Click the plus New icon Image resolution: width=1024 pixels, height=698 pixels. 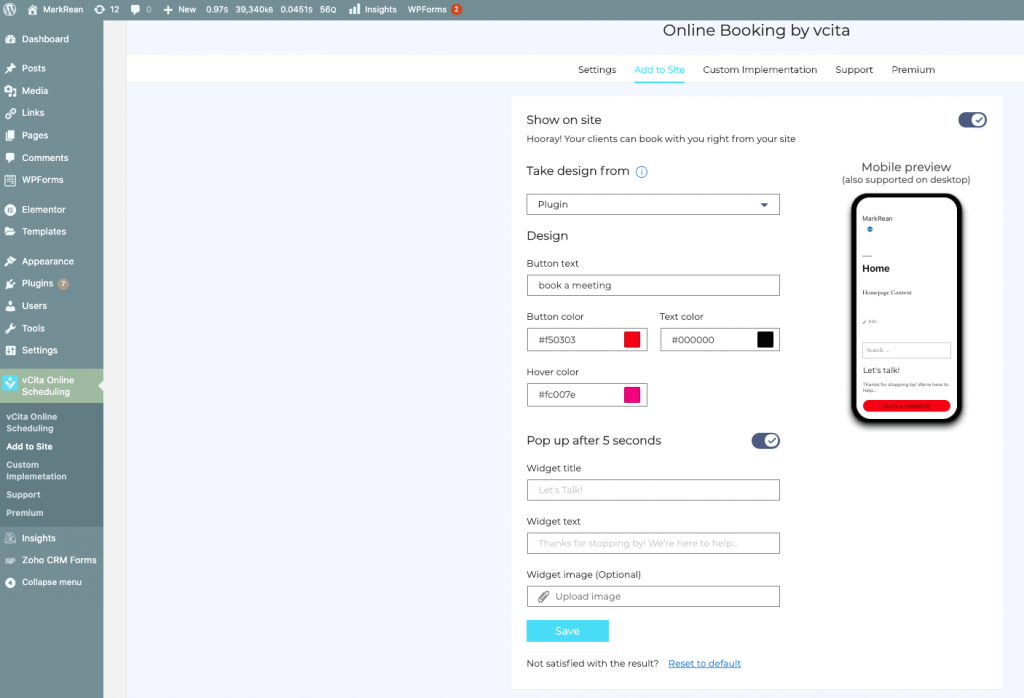click(168, 10)
